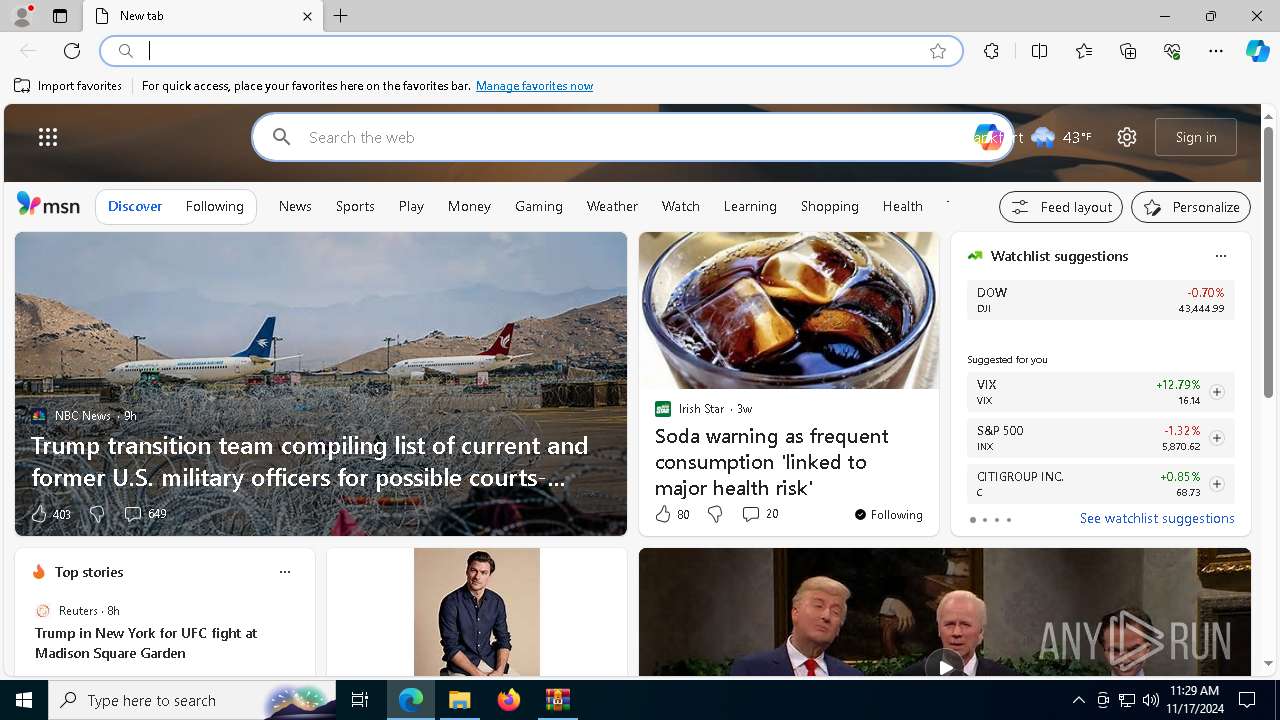Screen dimensions: 1280x720
Task: Refresh the page with reload icon
Action: point(72,51)
